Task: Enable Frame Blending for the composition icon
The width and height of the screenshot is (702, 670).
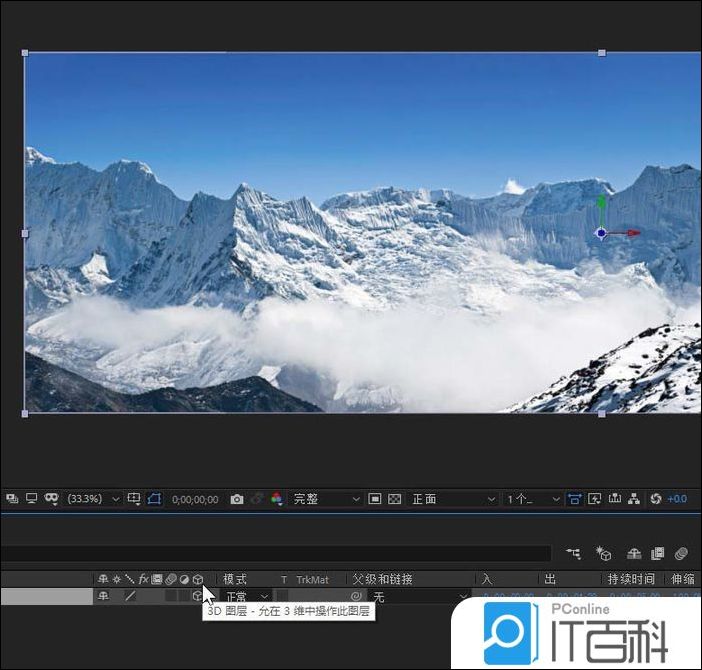Action: [x=657, y=554]
